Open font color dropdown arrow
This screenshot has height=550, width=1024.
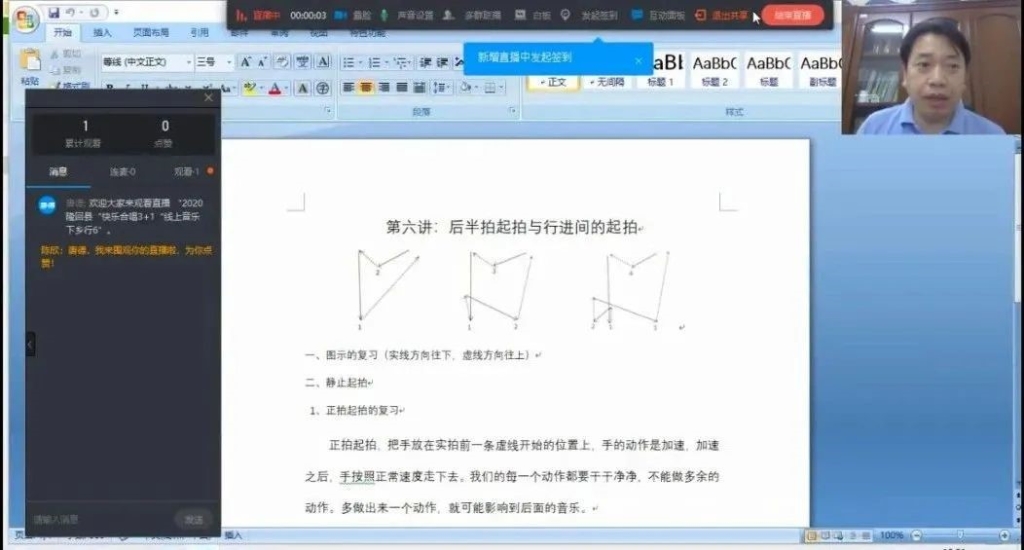286,88
